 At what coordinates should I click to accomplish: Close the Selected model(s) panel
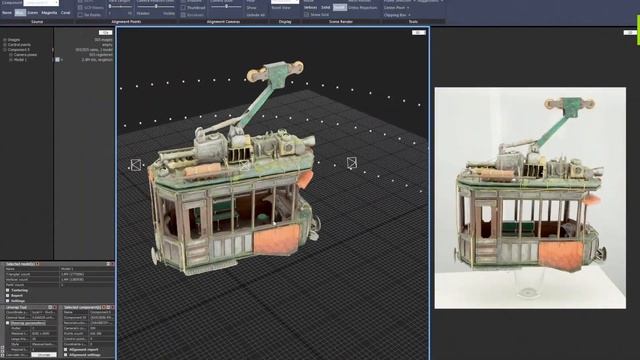click(x=113, y=264)
